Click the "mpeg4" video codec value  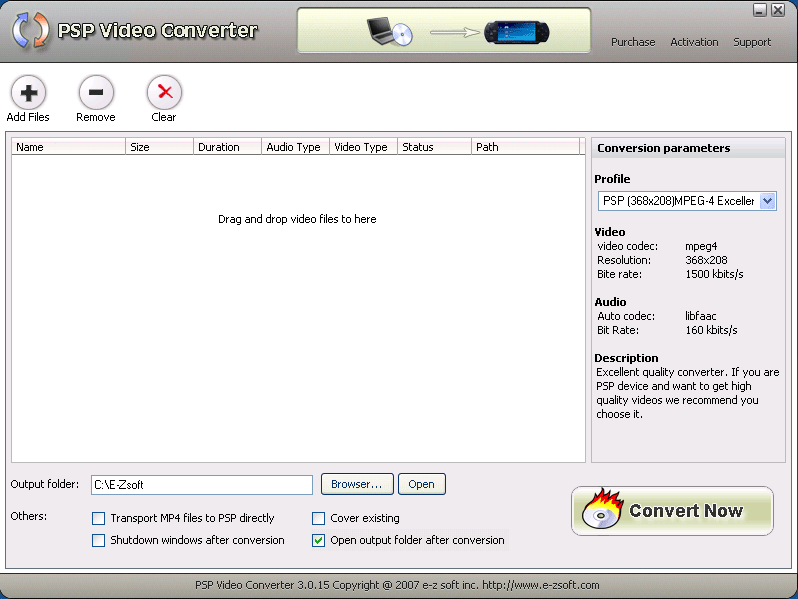(x=701, y=246)
